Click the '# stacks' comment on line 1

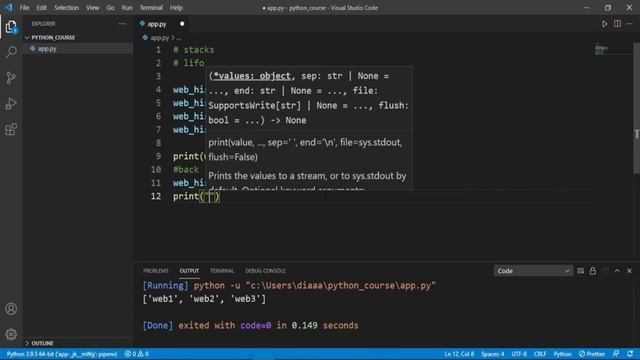pos(193,50)
